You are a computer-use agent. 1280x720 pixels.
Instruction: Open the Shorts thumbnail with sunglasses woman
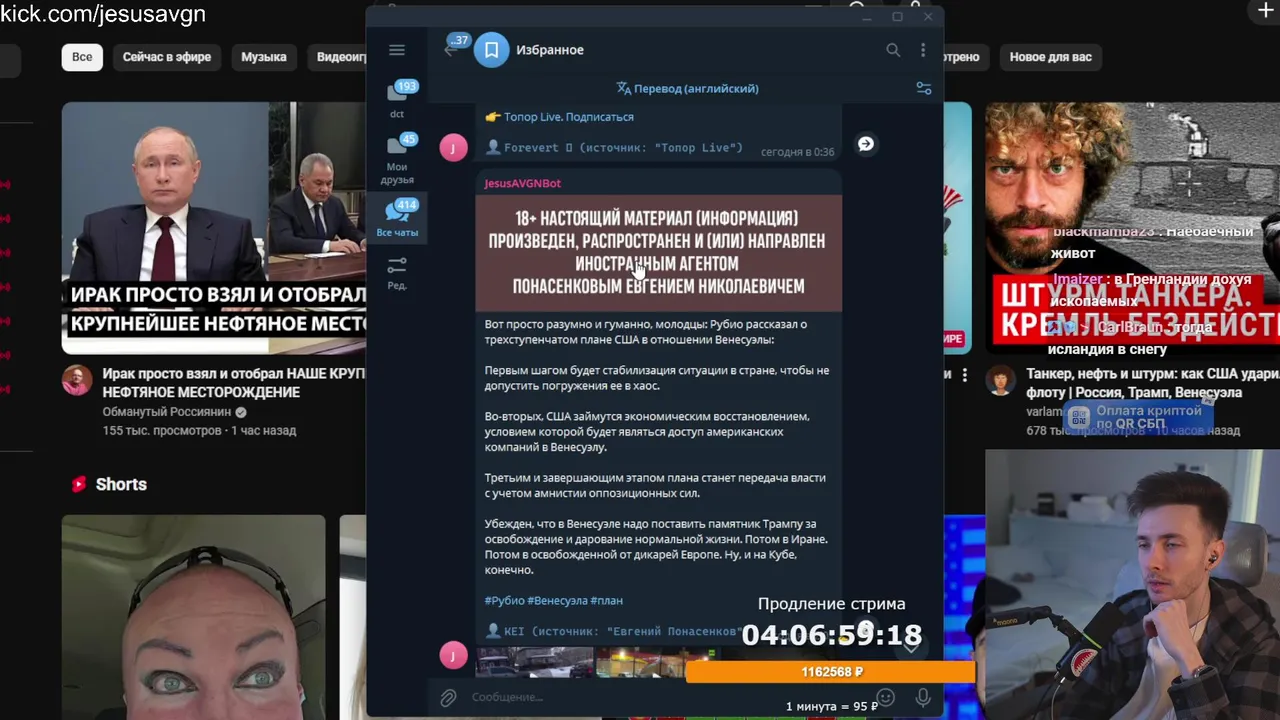[x=193, y=617]
